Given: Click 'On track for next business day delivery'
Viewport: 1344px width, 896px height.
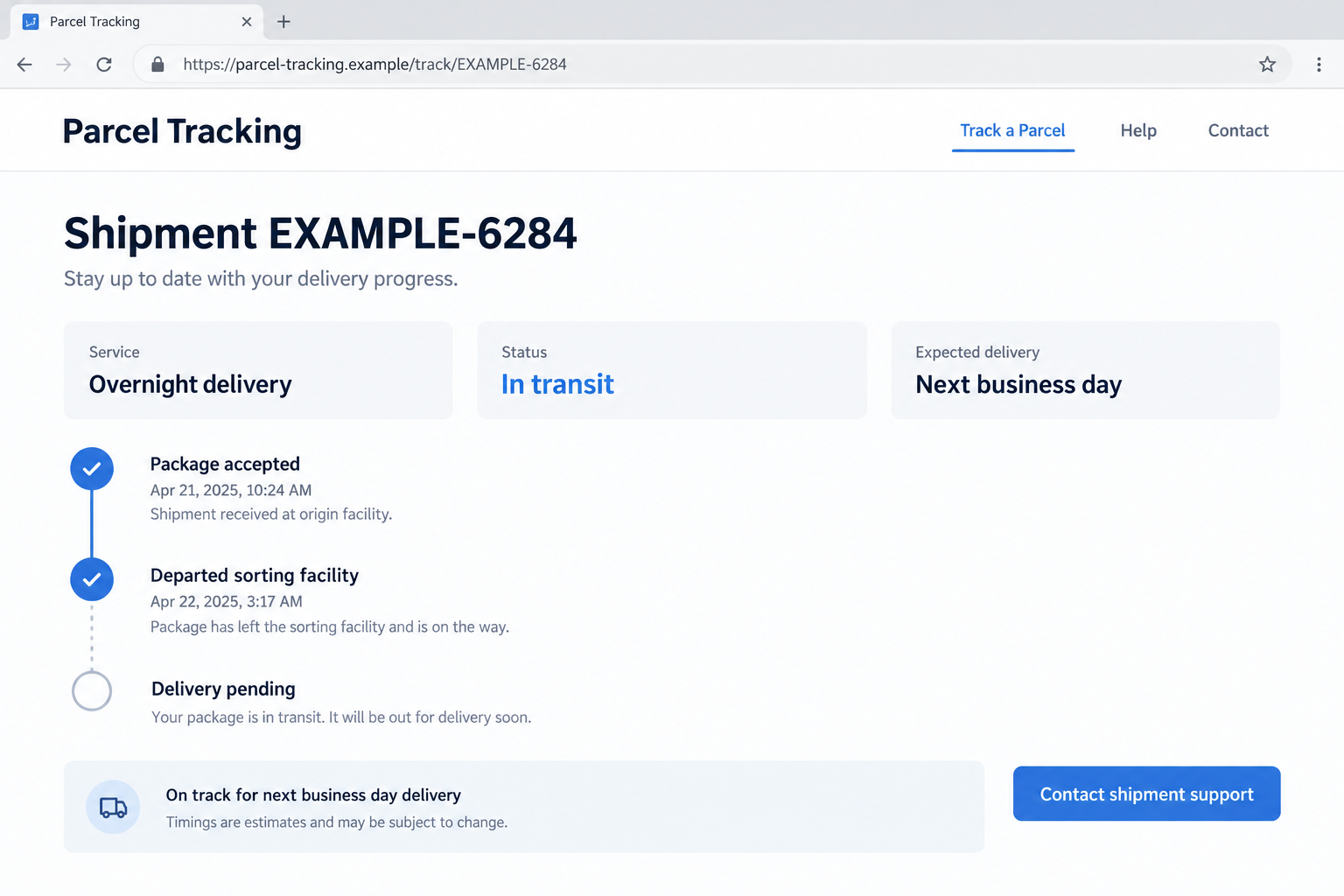Looking at the screenshot, I should click(313, 794).
